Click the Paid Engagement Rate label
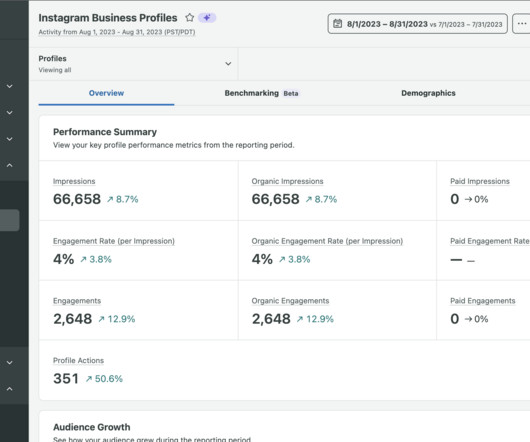 [489, 241]
